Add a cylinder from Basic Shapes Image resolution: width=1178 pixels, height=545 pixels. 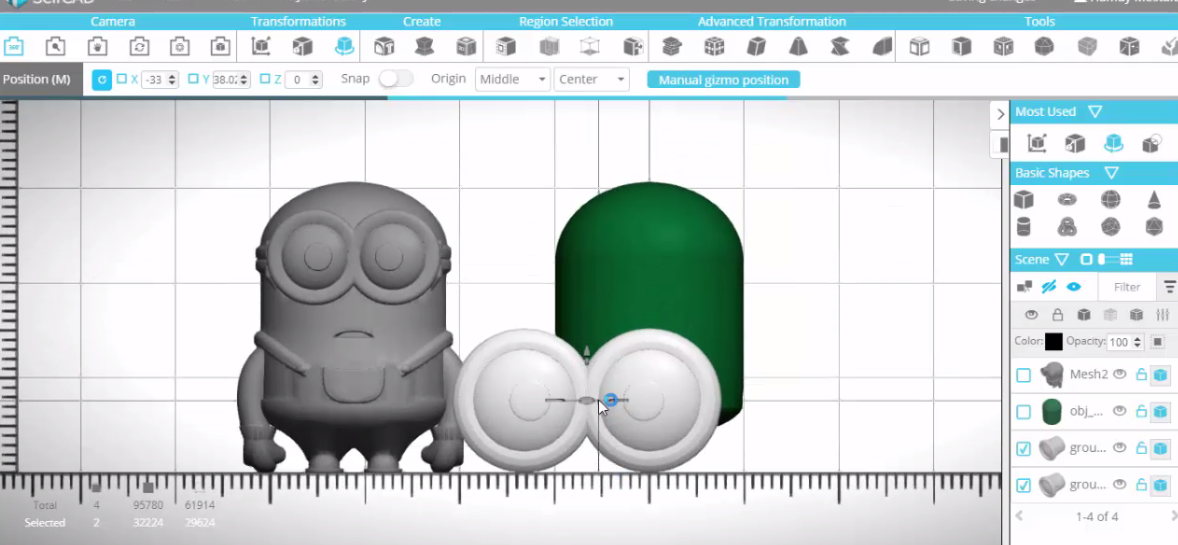1023,226
